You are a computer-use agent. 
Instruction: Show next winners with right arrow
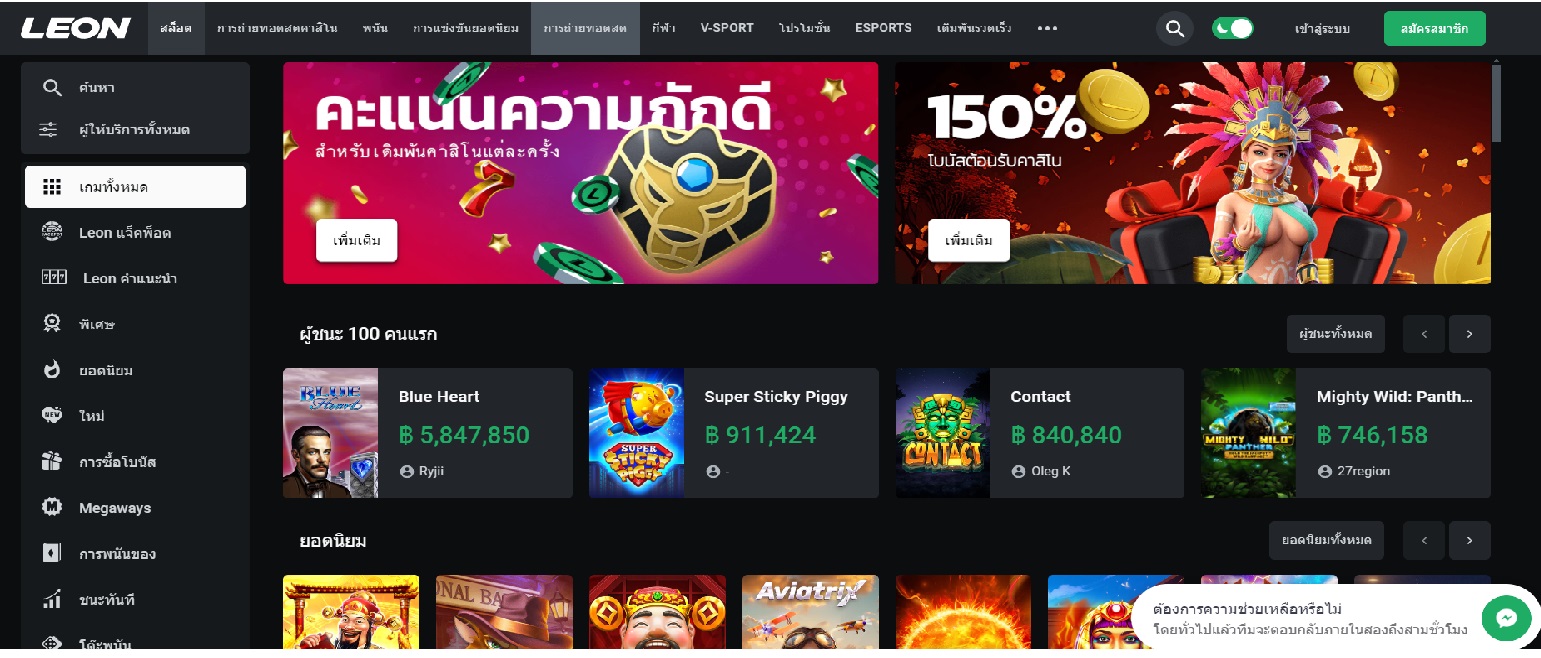tap(1469, 334)
